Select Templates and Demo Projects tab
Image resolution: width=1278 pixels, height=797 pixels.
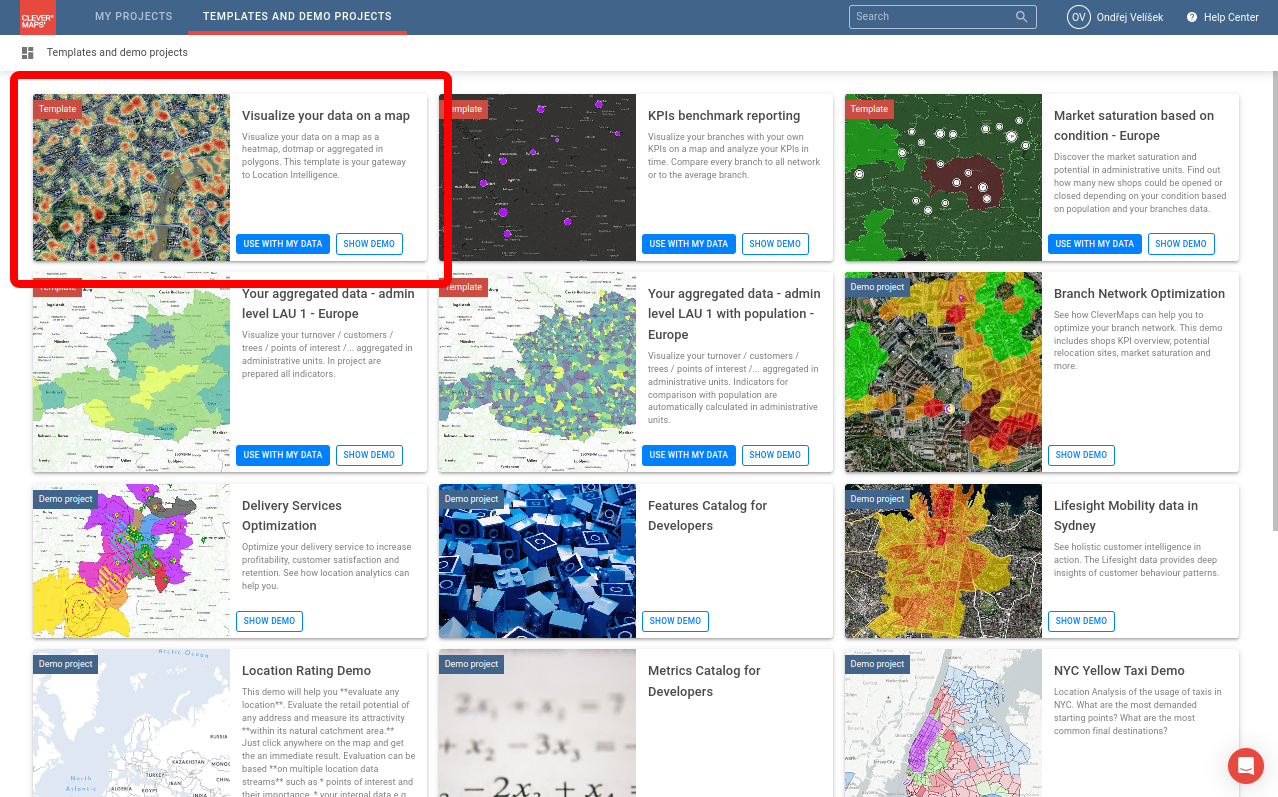297,17
